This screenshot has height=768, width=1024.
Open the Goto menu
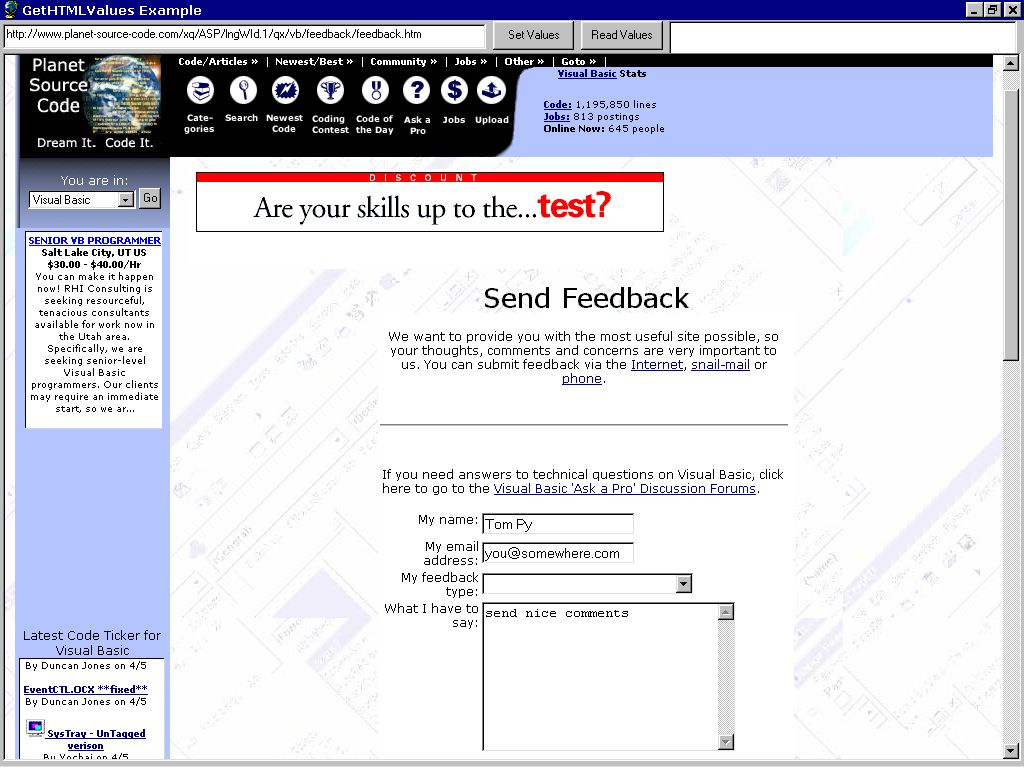(x=579, y=61)
